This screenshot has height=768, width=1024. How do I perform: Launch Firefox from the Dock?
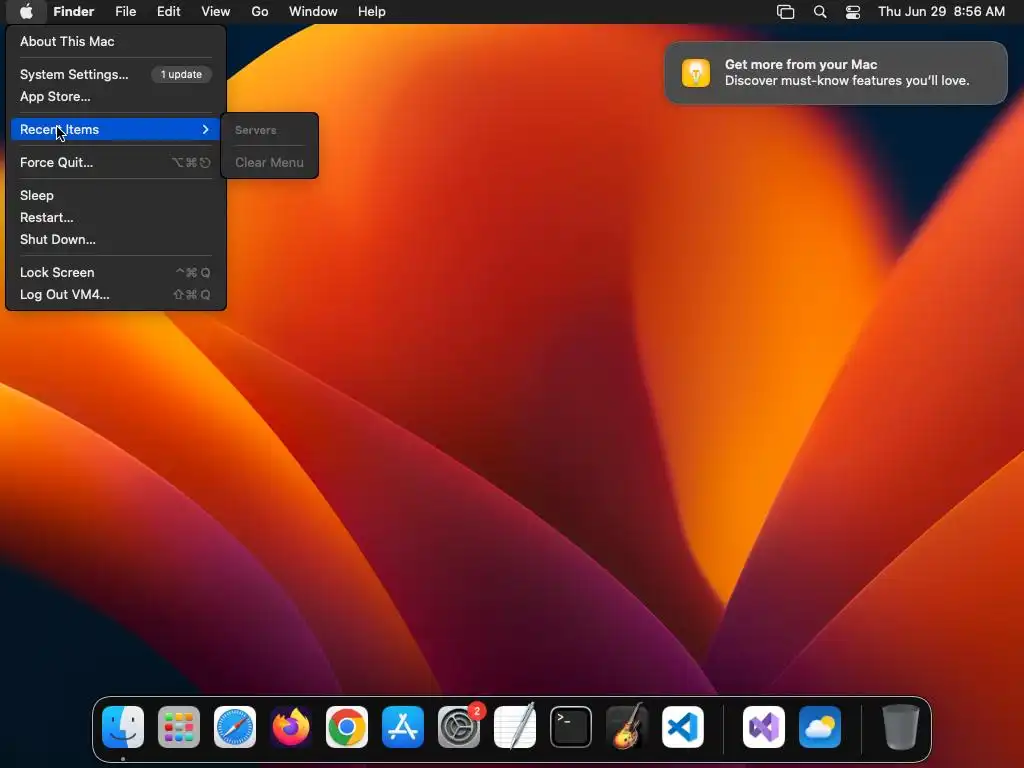pyautogui.click(x=291, y=727)
